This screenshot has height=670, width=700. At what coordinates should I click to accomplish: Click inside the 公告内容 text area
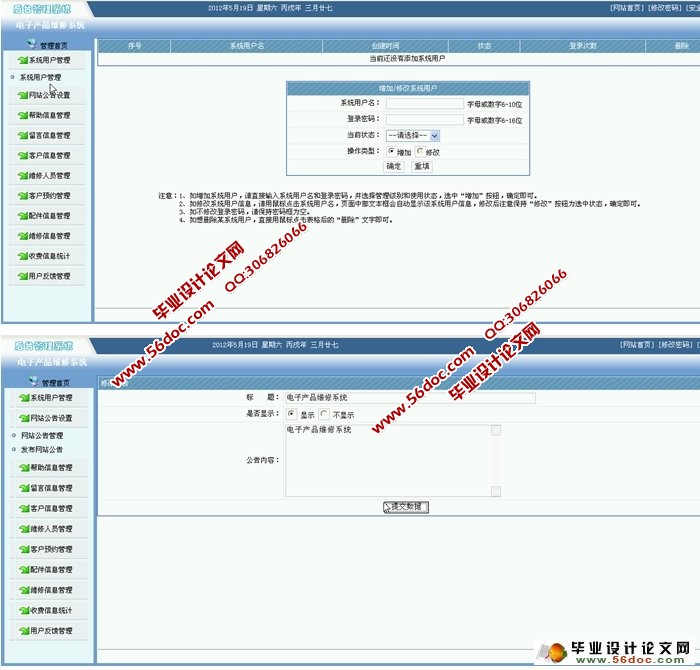[x=388, y=461]
